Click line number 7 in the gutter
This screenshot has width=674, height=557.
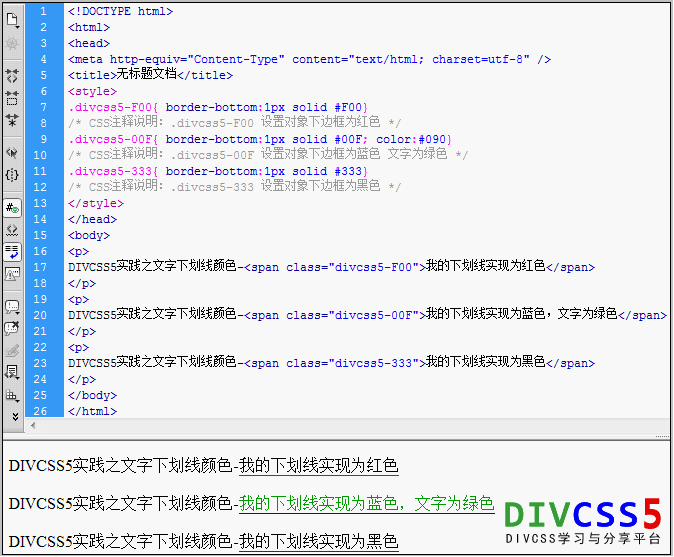pyautogui.click(x=43, y=107)
